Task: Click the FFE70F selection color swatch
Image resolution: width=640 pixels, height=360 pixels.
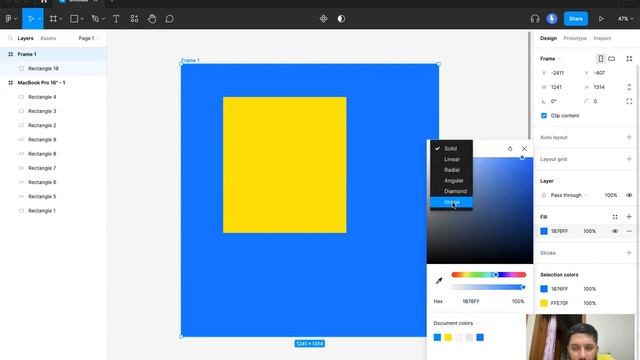Action: pos(544,303)
